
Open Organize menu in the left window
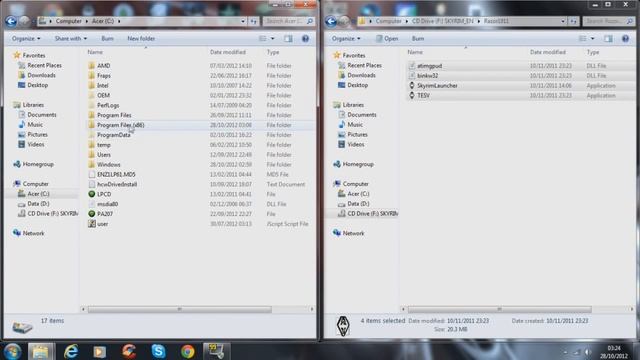click(x=26, y=38)
